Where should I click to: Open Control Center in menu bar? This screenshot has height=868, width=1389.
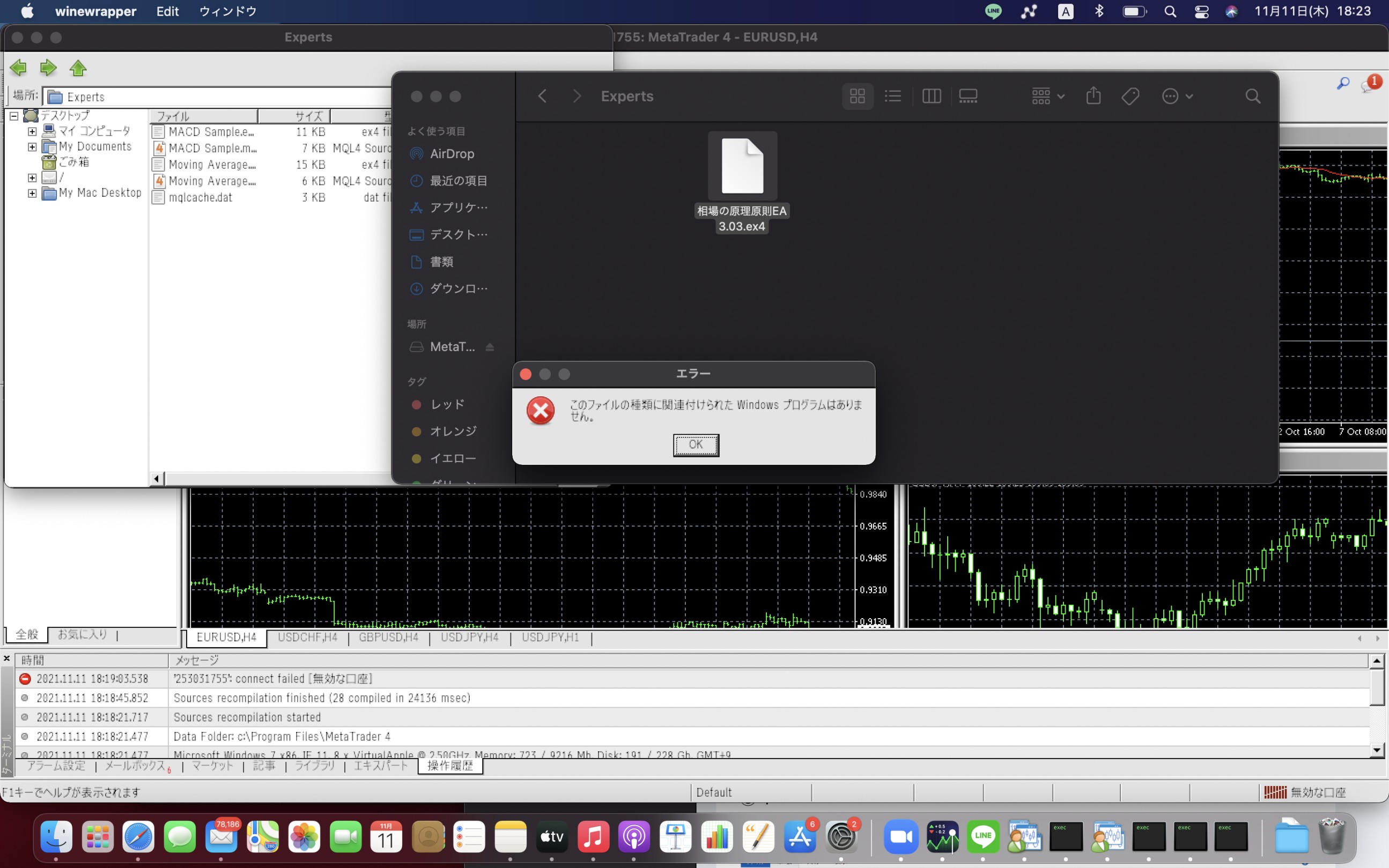[x=1201, y=11]
